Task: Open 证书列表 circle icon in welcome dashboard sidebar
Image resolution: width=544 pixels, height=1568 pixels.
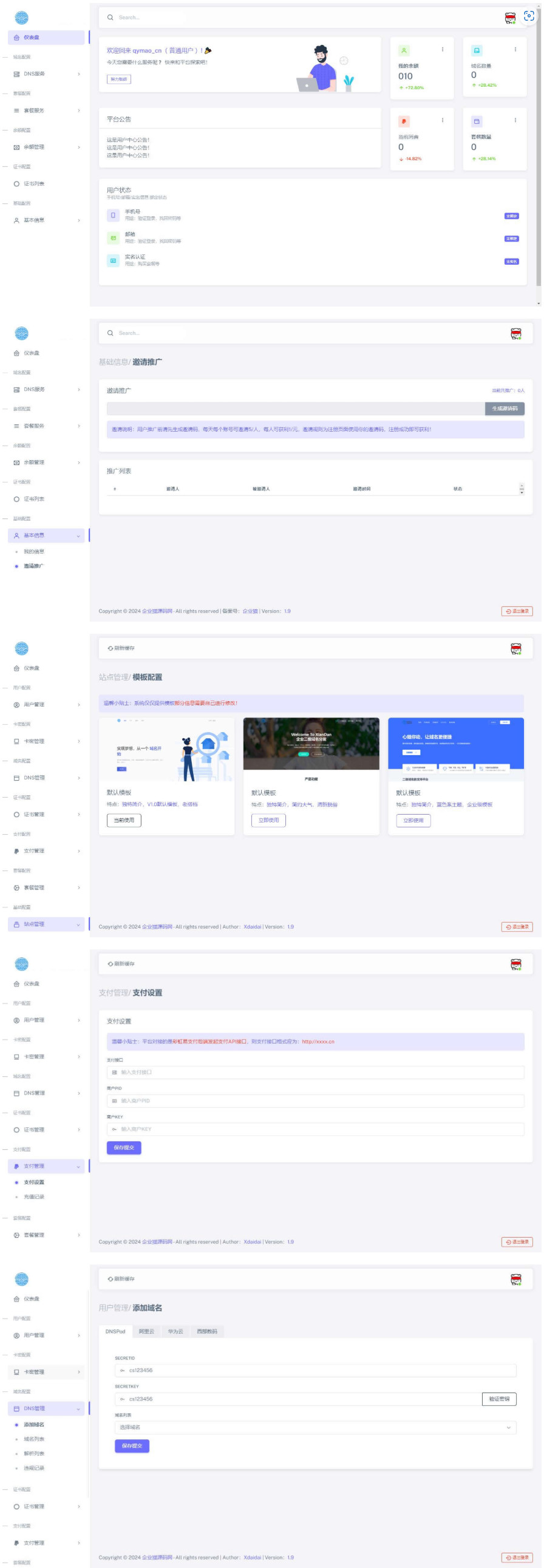Action: tap(16, 184)
